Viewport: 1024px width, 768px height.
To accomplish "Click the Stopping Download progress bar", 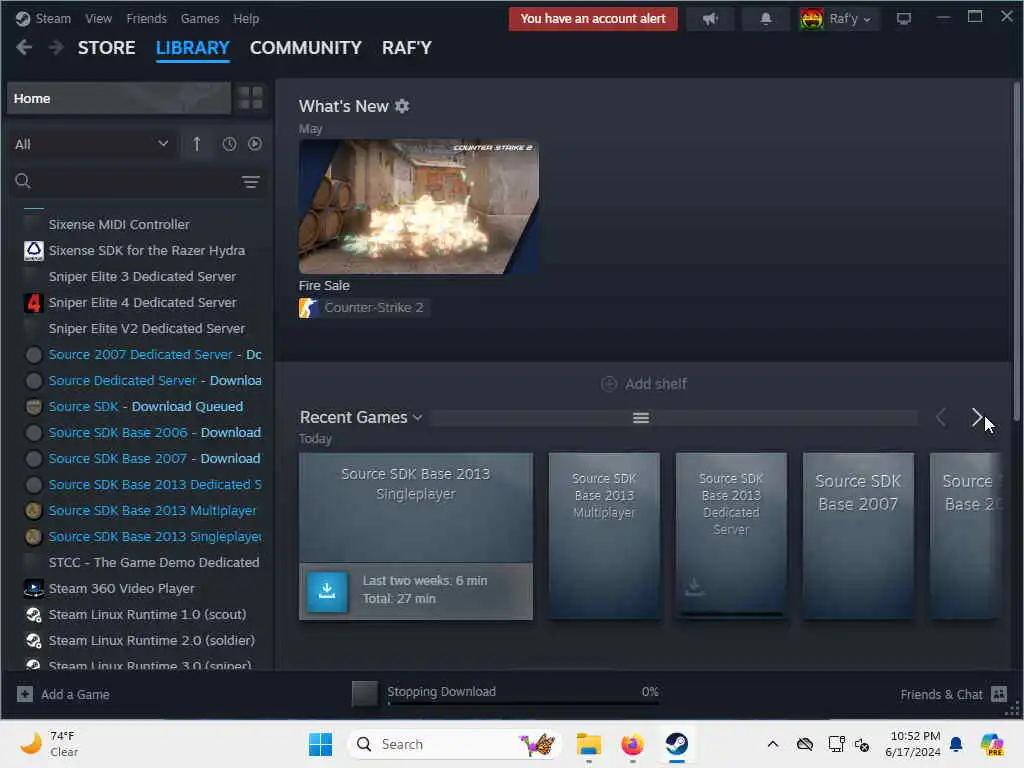I will [x=523, y=704].
